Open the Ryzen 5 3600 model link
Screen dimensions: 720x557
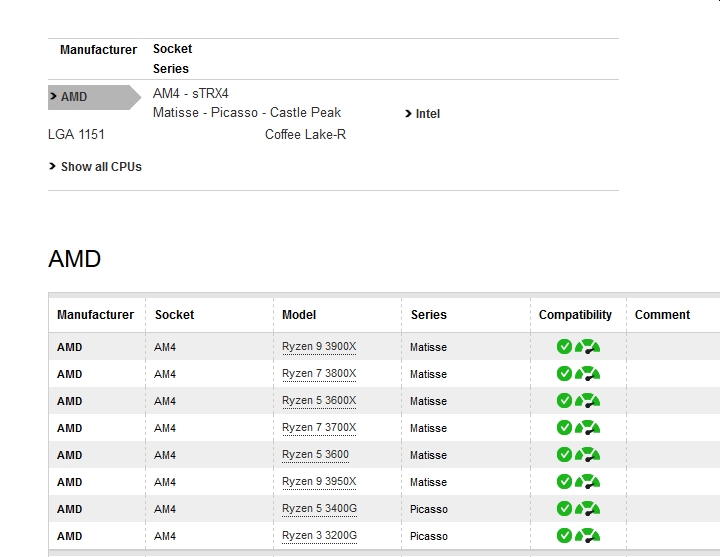coord(315,455)
